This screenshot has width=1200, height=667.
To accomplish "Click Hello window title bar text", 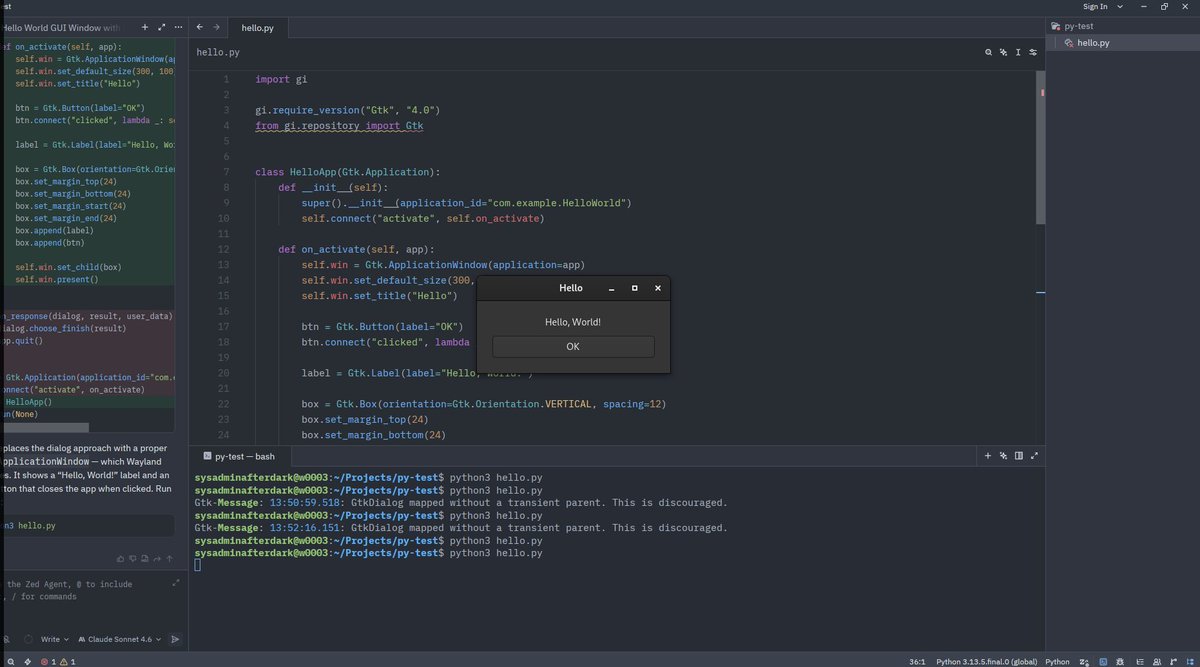I will click(570, 288).
